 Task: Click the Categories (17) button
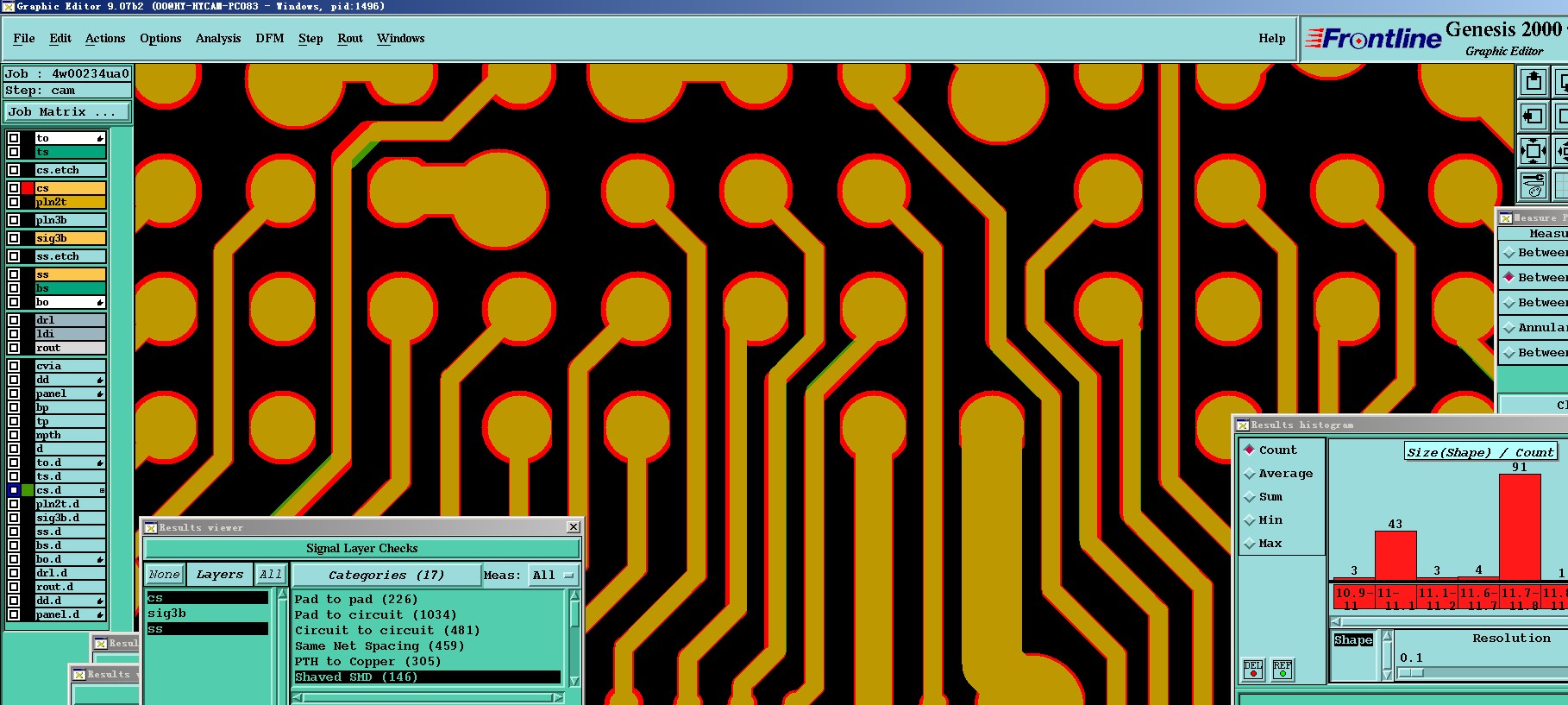[386, 575]
